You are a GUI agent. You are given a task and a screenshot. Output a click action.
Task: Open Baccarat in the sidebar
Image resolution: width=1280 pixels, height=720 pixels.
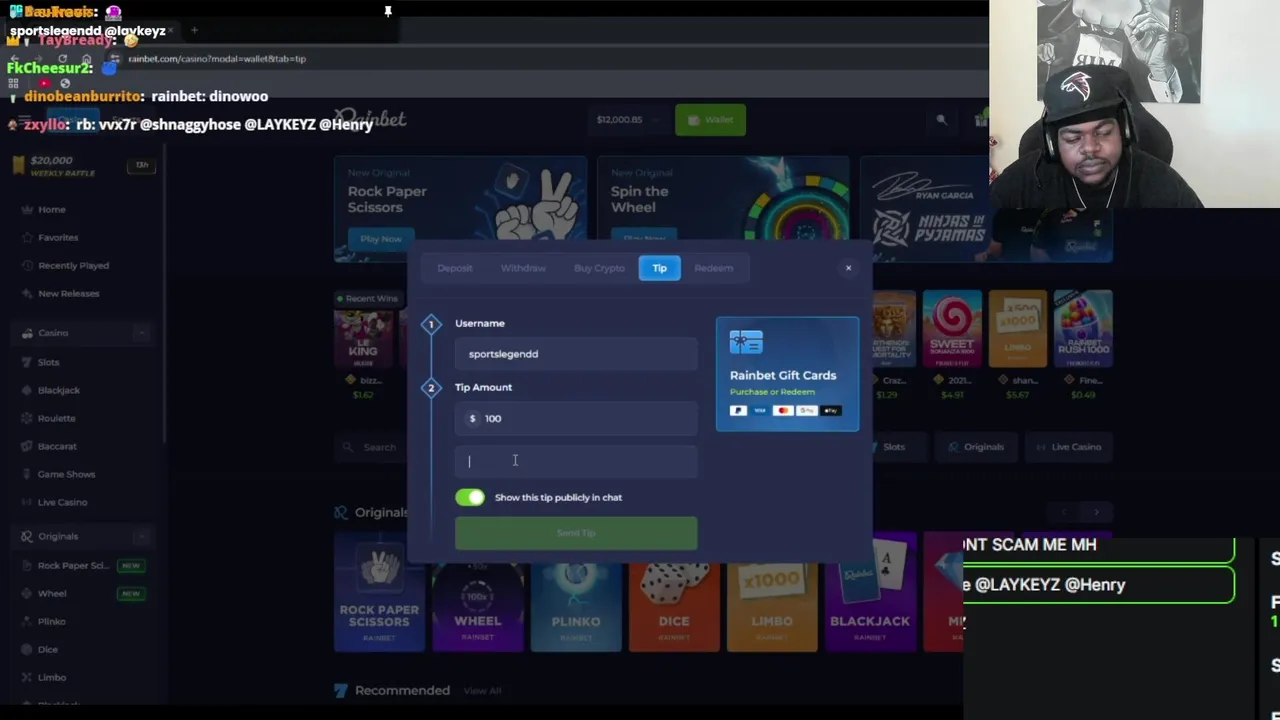click(57, 446)
